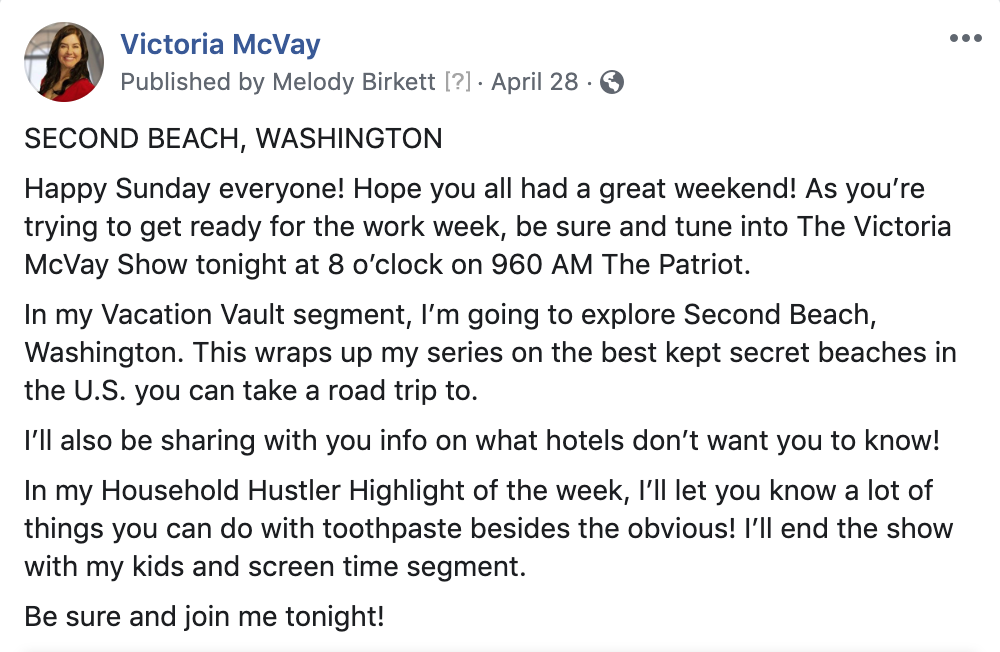This screenshot has width=1000, height=652.
Task: Click publisher name Melody Birkett
Action: (x=354, y=82)
